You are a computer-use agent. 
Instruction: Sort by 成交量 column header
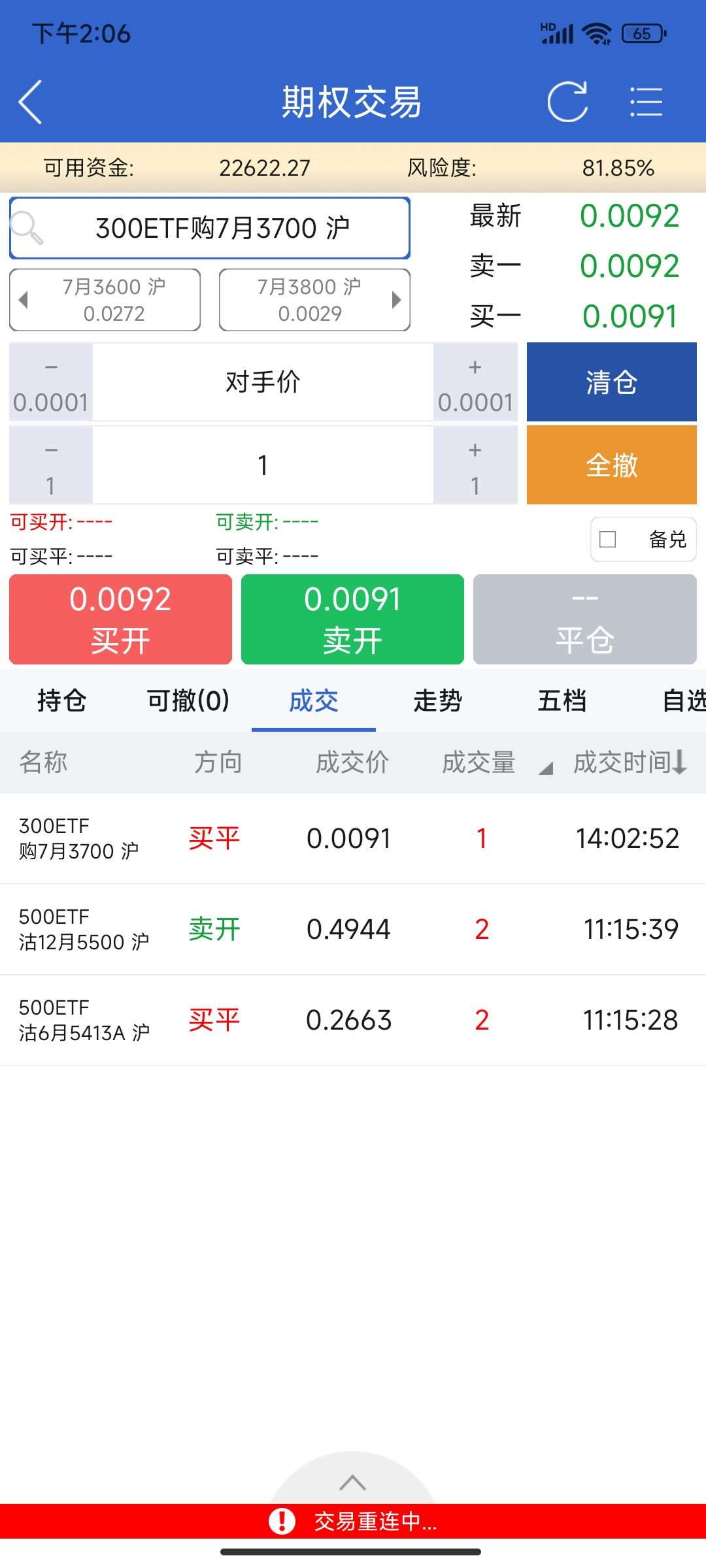479,762
